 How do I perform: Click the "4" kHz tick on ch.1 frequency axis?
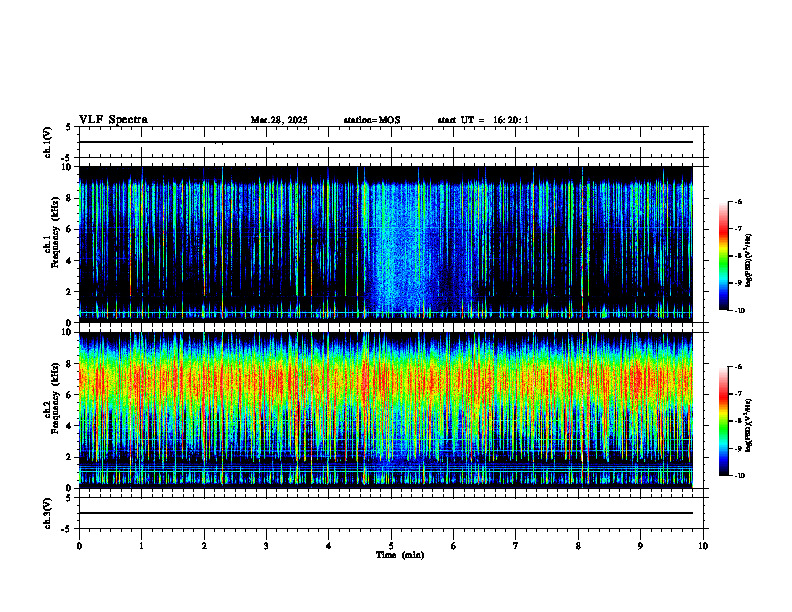point(71,261)
